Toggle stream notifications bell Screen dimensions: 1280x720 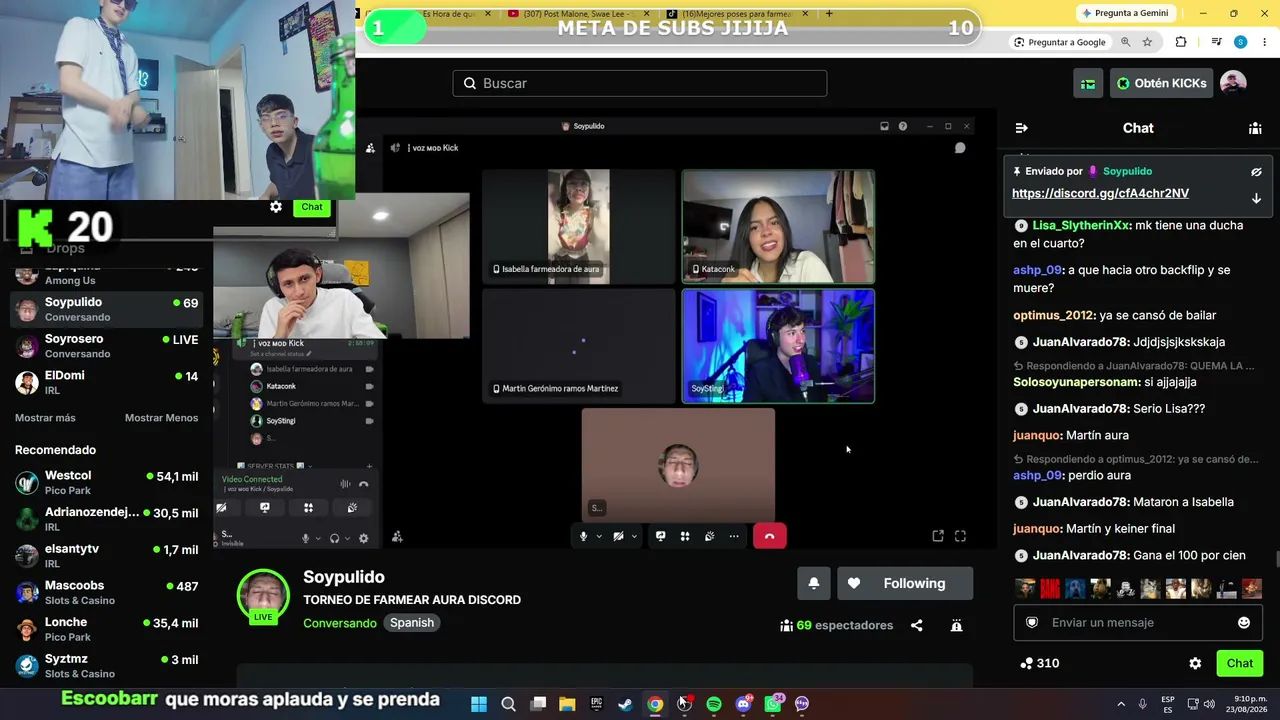tap(814, 583)
